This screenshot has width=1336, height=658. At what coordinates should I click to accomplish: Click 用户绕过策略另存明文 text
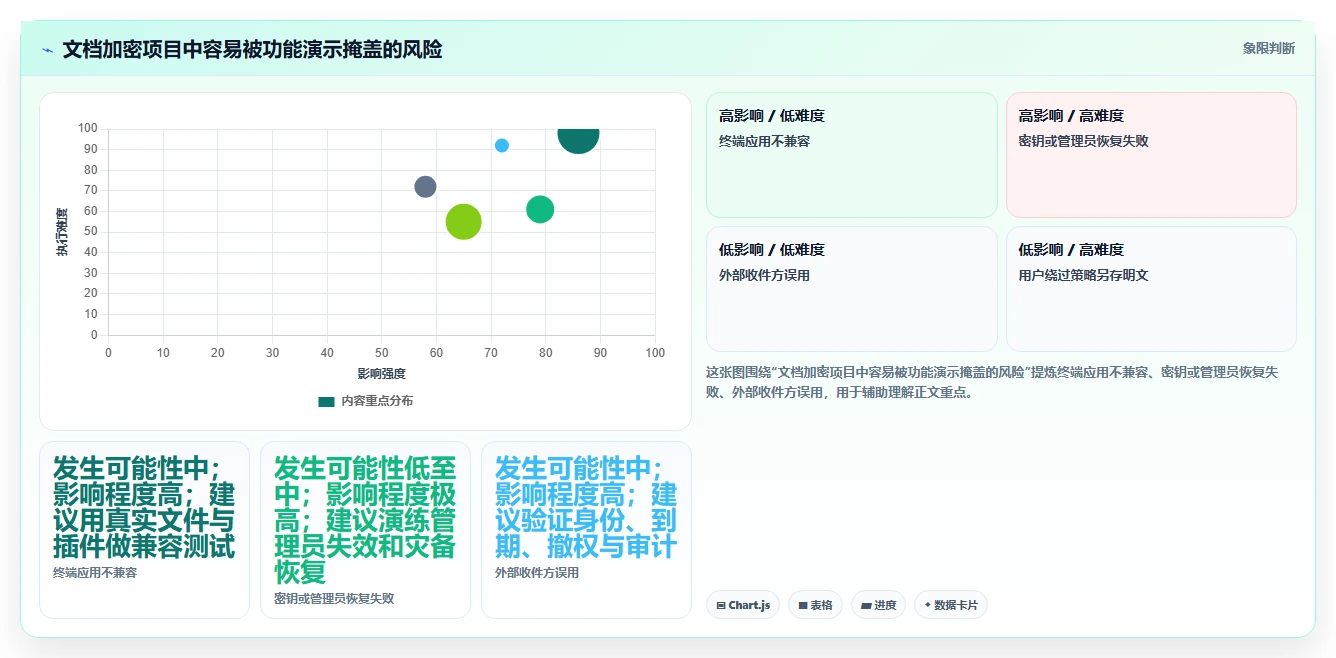tap(1083, 275)
